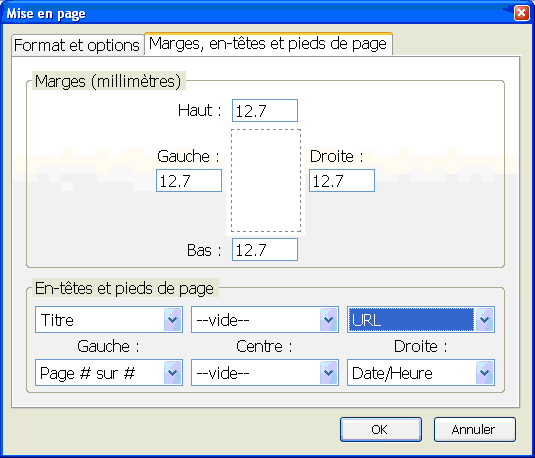
Task: Open the Date/Heure footer dropdown
Action: coord(485,373)
